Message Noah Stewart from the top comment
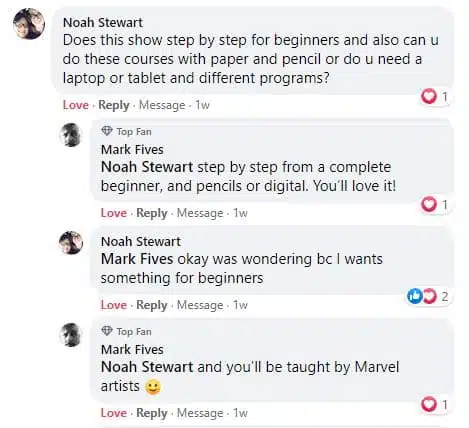469x428 pixels. point(162,105)
